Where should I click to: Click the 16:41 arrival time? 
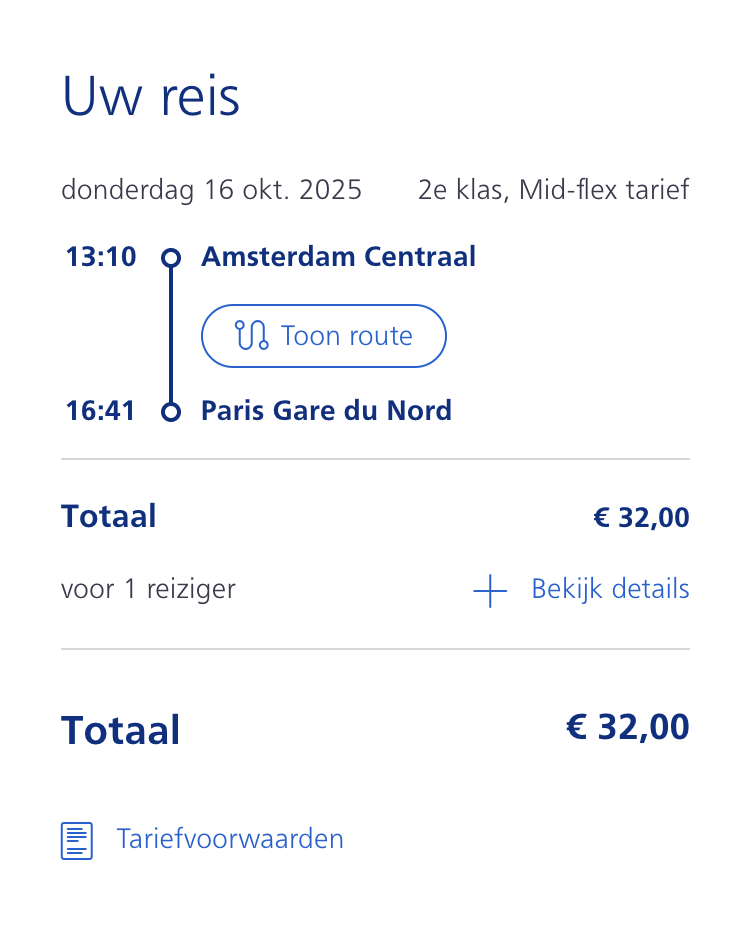[101, 410]
